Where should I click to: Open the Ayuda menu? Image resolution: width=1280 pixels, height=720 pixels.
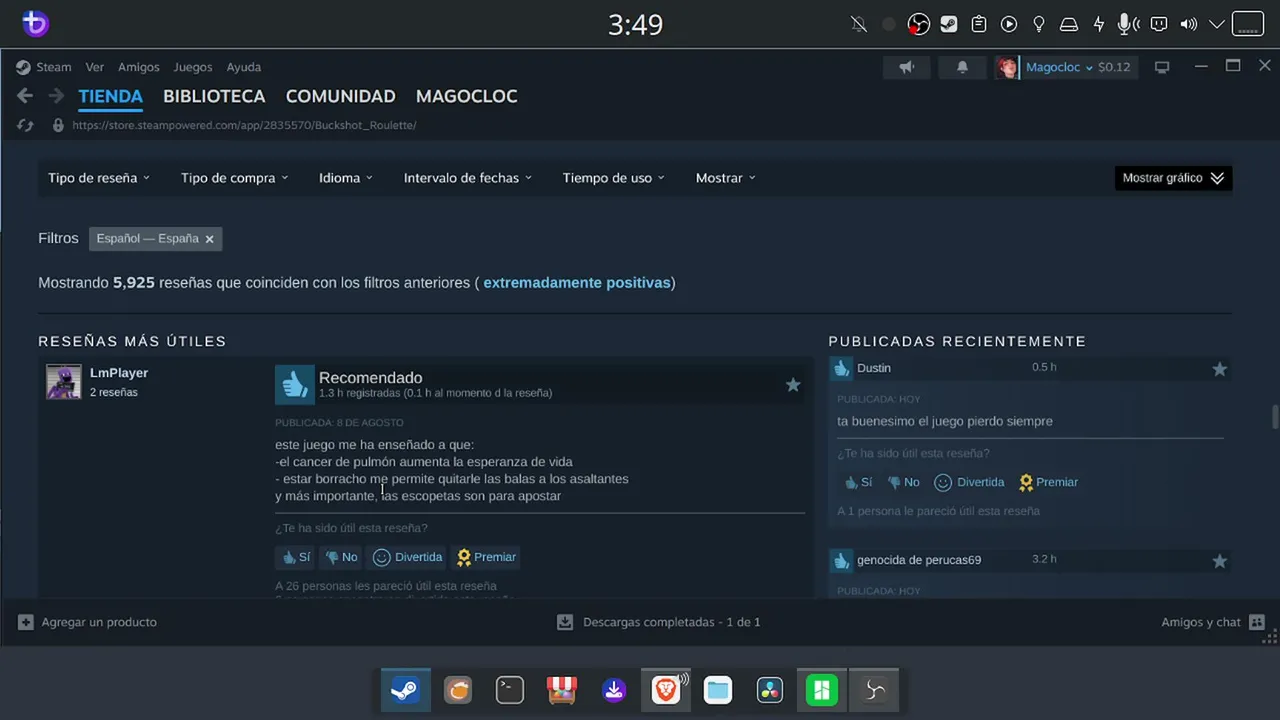click(244, 67)
